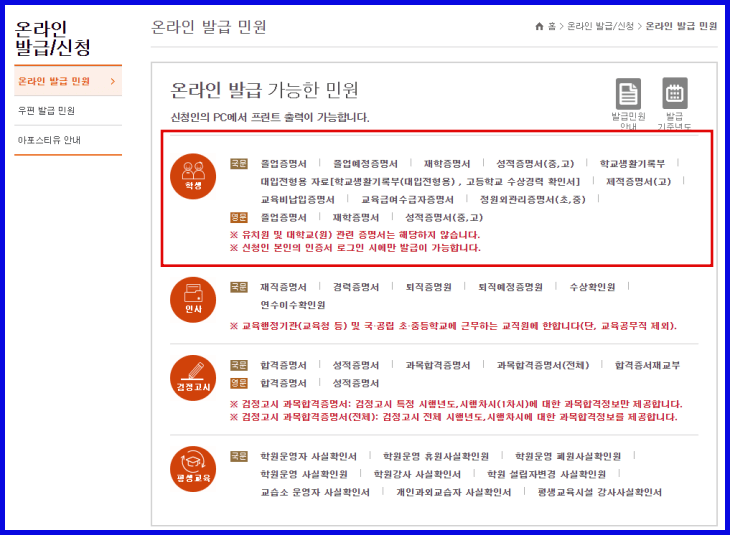Open 졸업증명서 in 학생 국문 row

coord(284,163)
